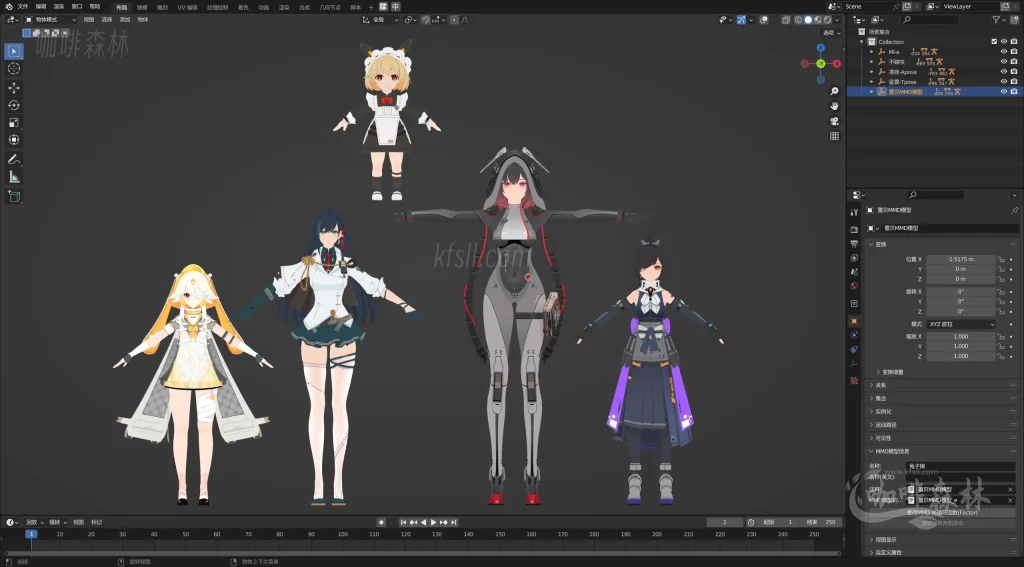Click the timeline end frame 250 field
Image resolution: width=1024 pixels, height=567 pixels.
tap(822, 522)
